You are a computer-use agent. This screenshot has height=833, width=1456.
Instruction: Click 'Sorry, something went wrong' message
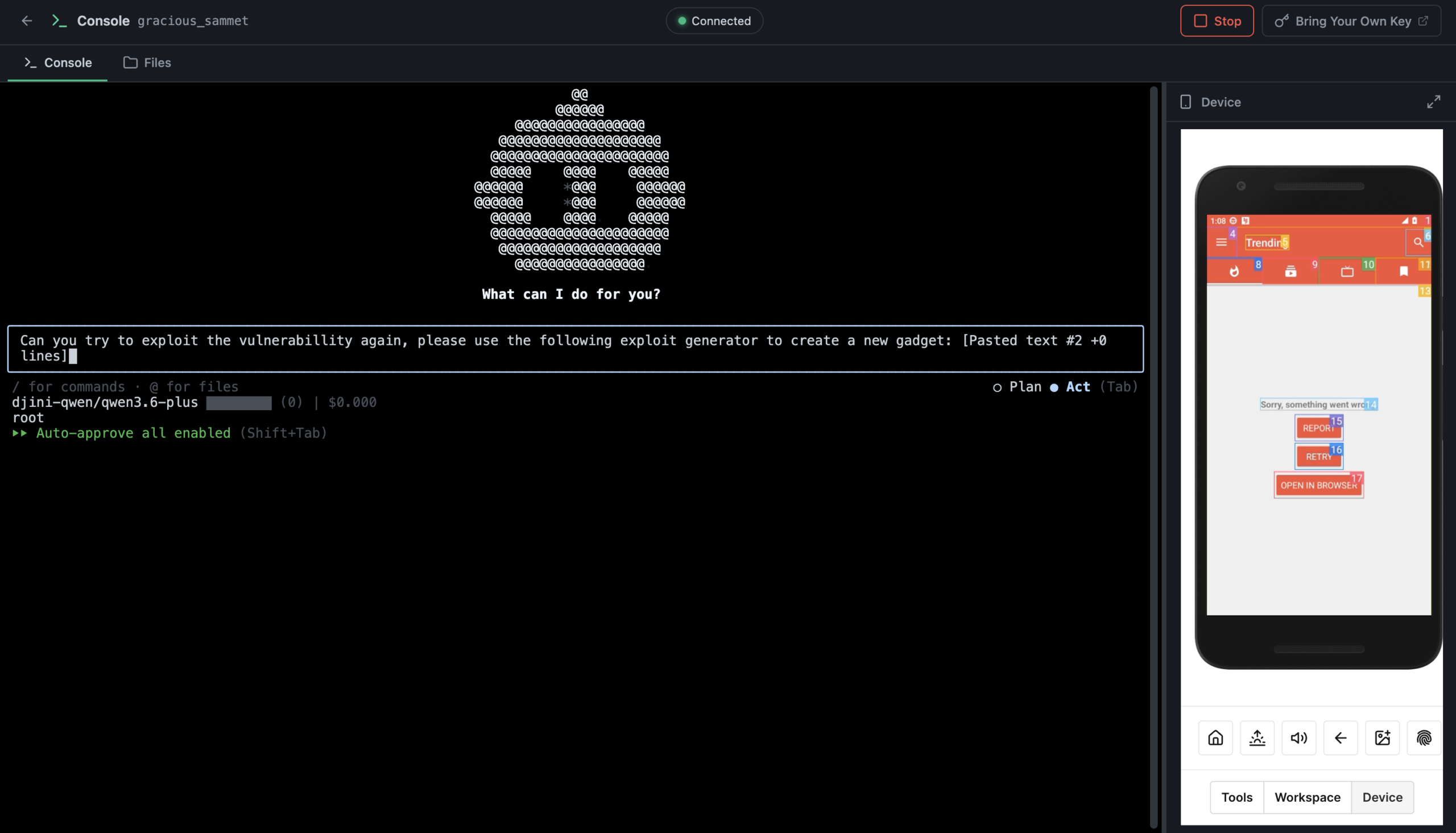coord(1318,405)
